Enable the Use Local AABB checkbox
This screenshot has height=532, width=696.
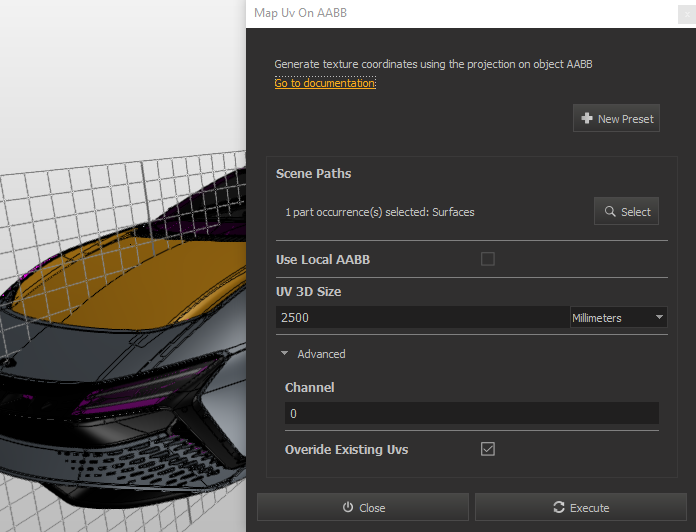(488, 259)
